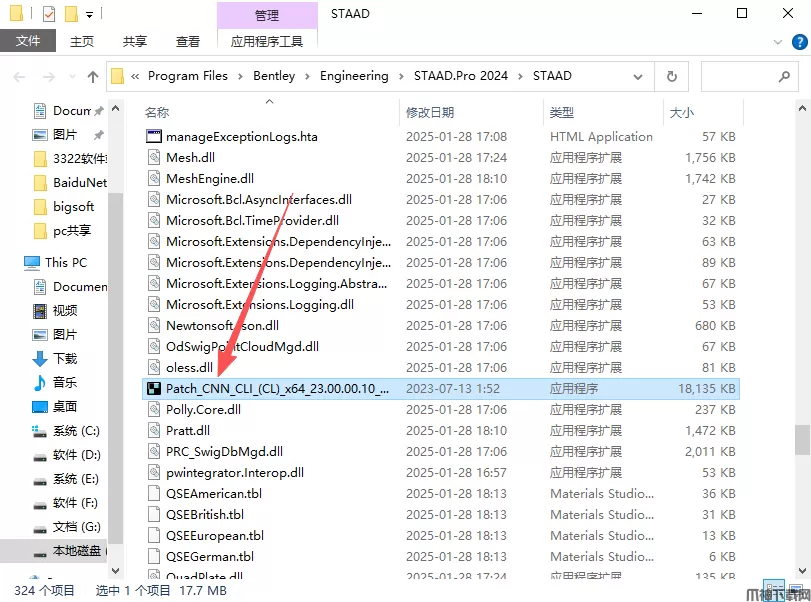Click the 下载 downloads arrow icon

click(40, 358)
